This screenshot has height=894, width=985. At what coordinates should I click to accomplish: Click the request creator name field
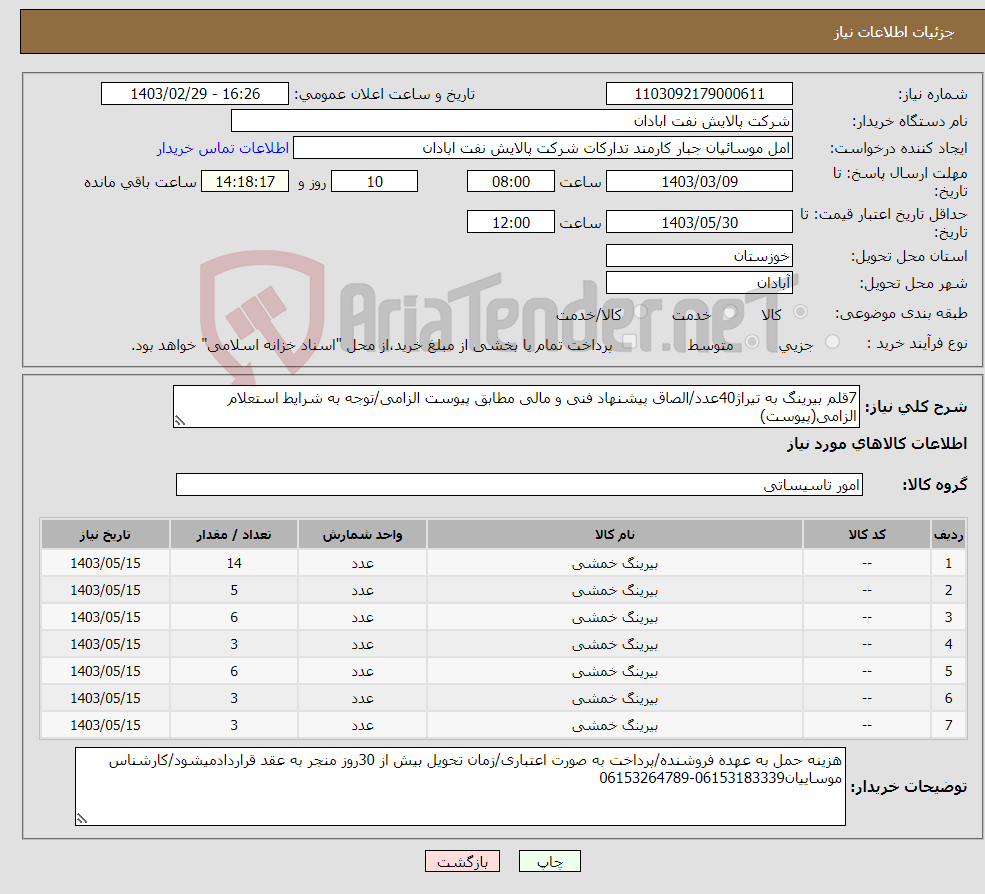pyautogui.click(x=543, y=148)
